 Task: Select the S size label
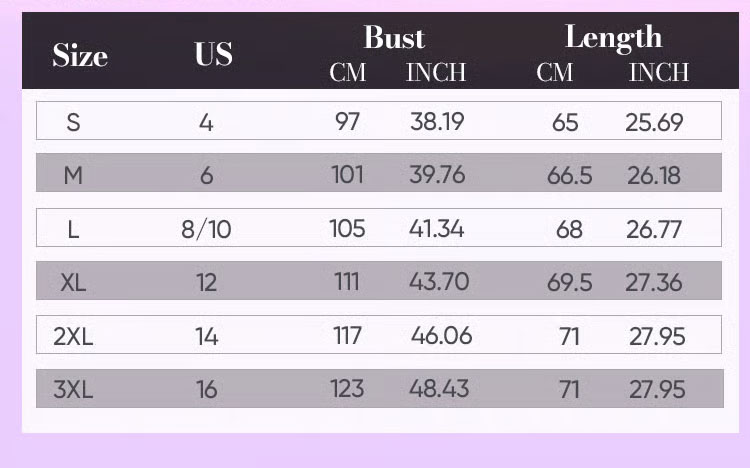coord(73,123)
